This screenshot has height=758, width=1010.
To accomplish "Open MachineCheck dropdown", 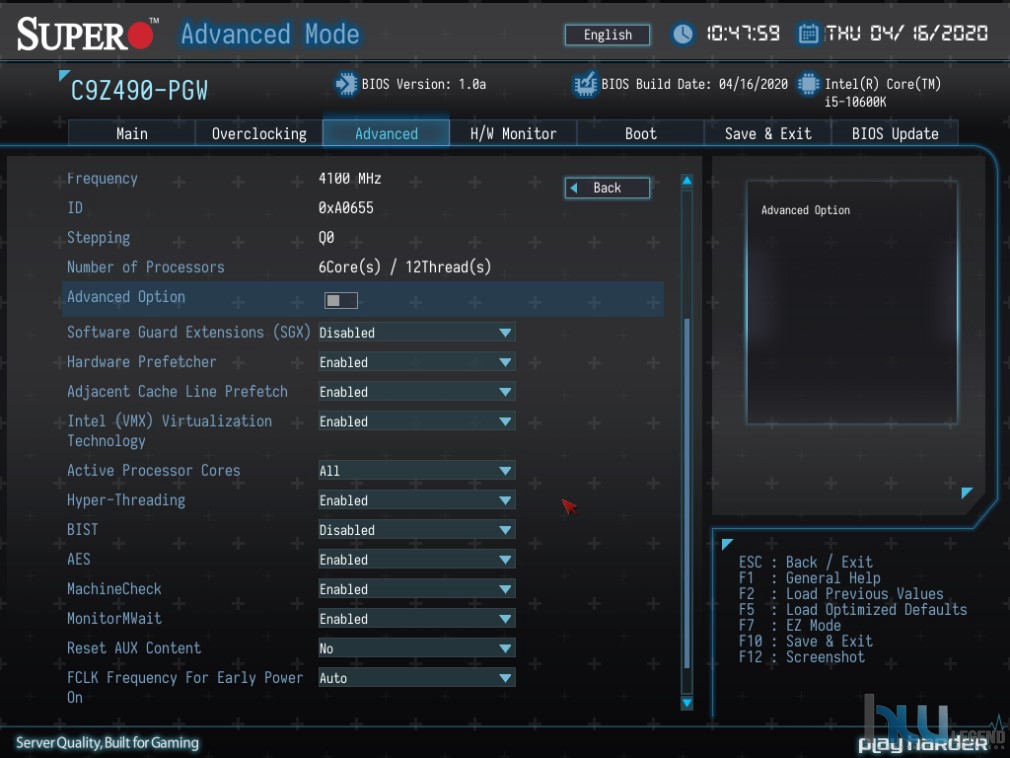I will (417, 589).
